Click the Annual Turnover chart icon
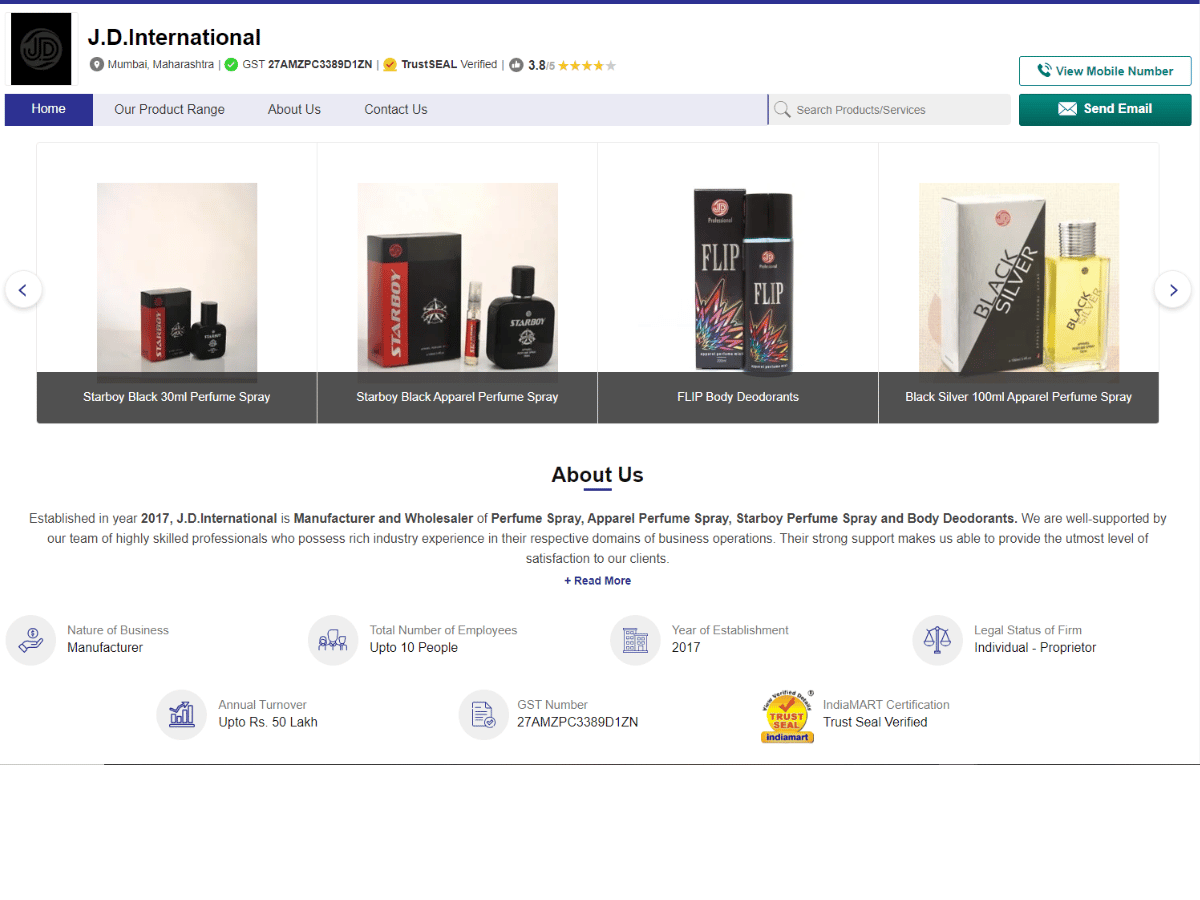Viewport: 1200px width, 900px height. click(x=182, y=714)
